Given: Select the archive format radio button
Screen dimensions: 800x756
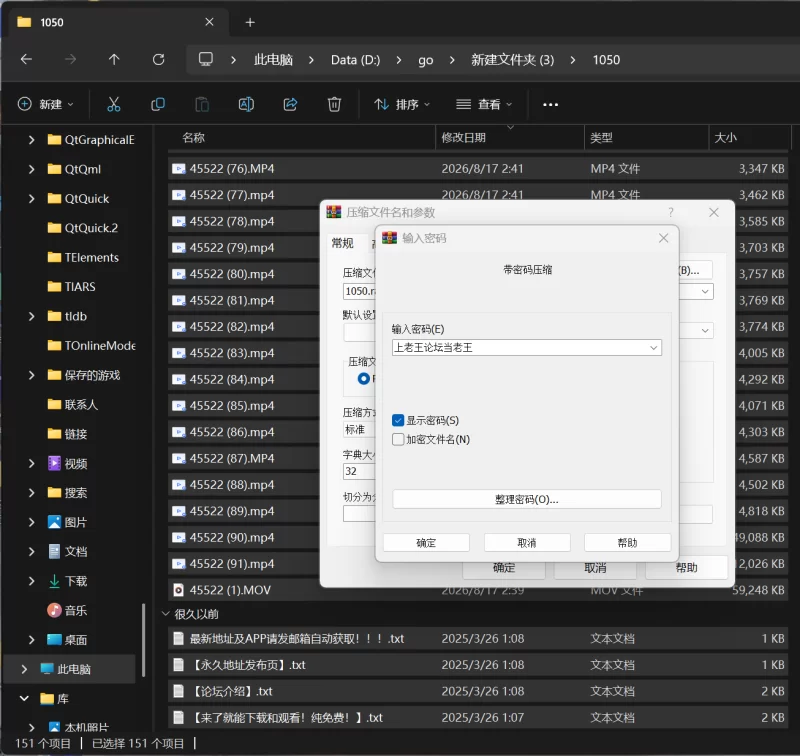Looking at the screenshot, I should [x=364, y=379].
